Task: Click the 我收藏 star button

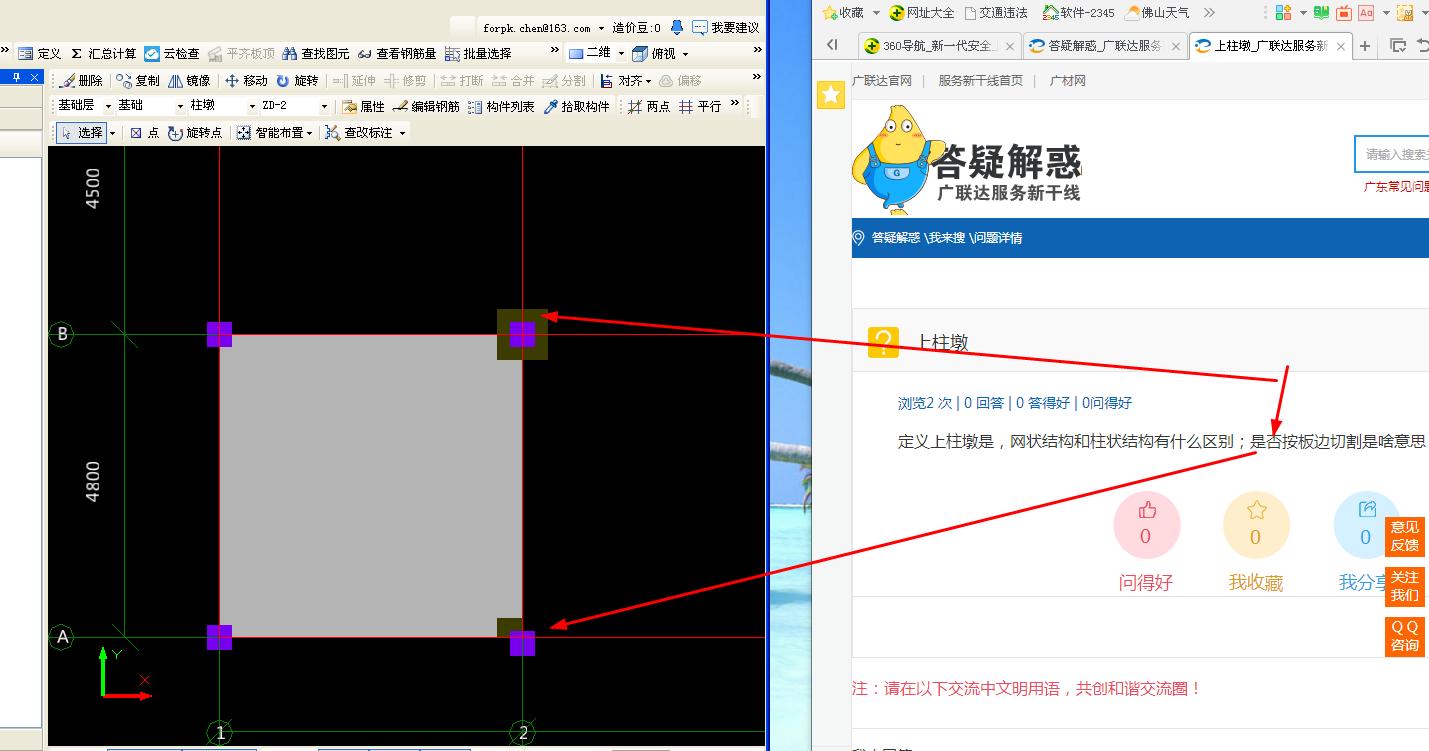Action: [1256, 525]
